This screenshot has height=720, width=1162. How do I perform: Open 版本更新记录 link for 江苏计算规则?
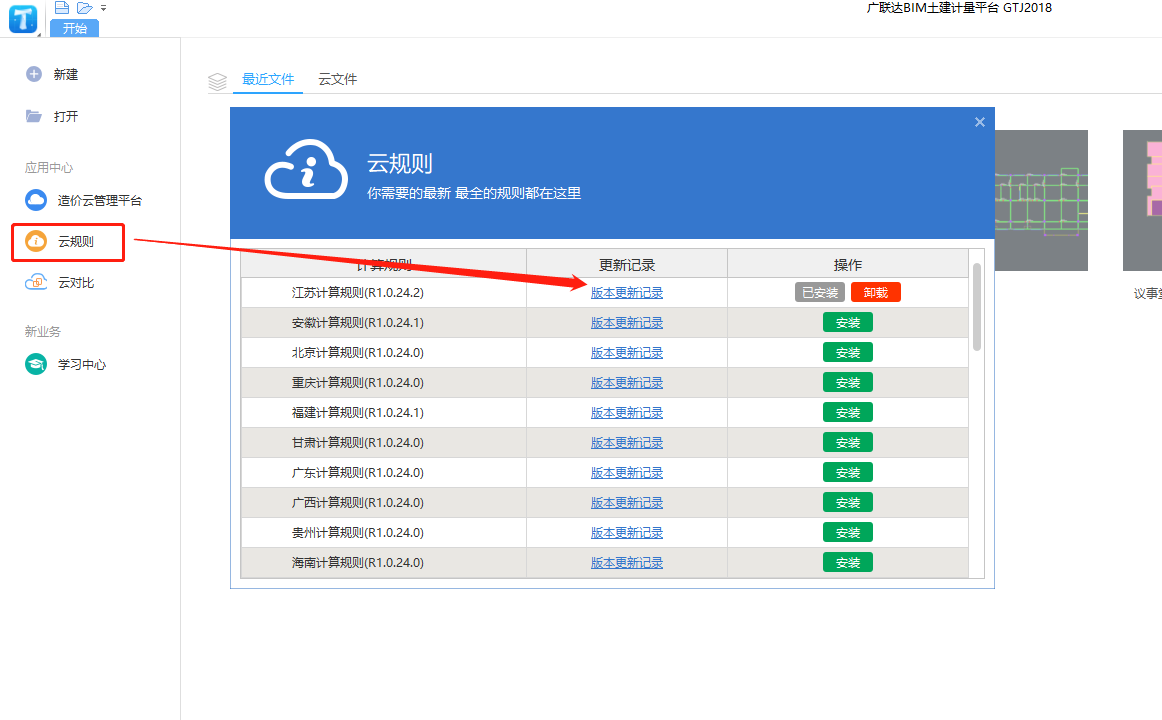click(627, 293)
